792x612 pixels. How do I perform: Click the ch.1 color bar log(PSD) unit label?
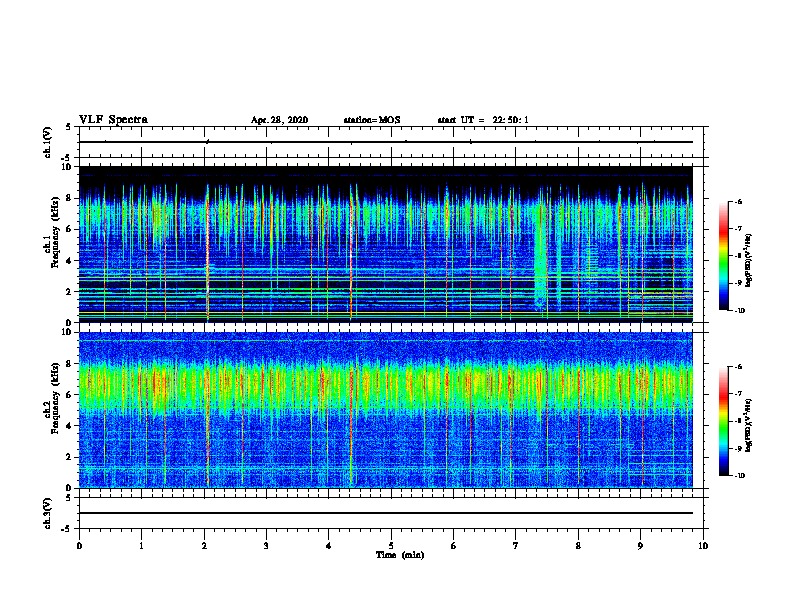pos(749,261)
